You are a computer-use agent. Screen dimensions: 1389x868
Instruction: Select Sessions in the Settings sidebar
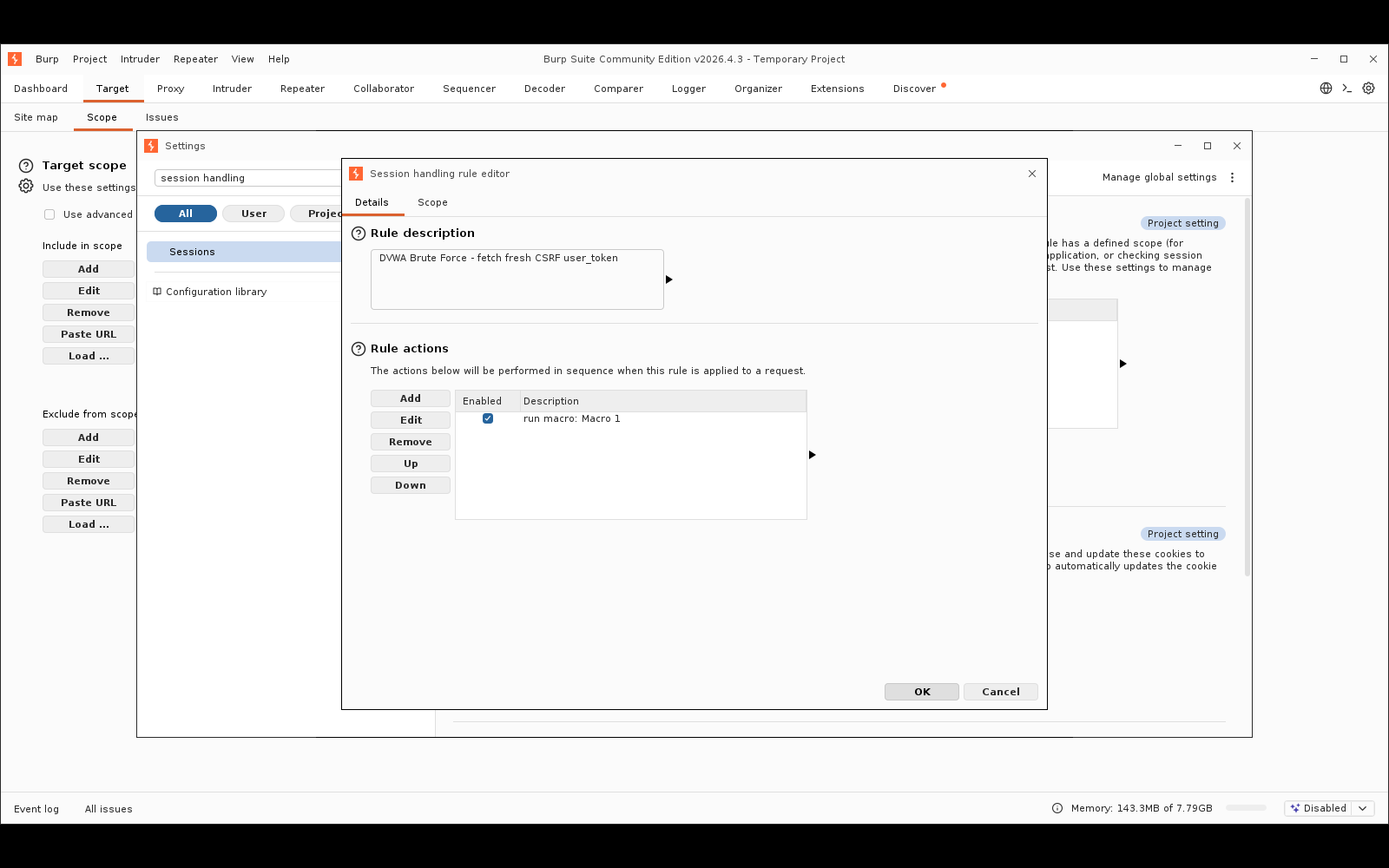point(244,252)
